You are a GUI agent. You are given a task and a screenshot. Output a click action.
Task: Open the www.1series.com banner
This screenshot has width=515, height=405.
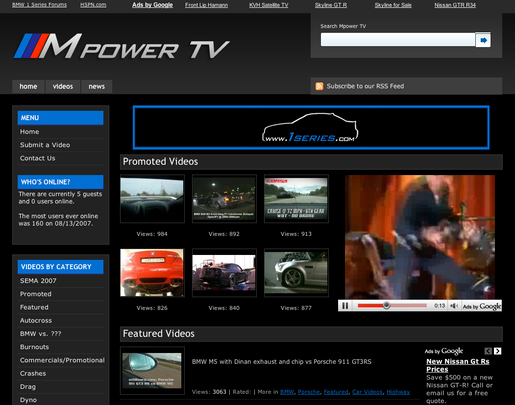click(x=311, y=127)
